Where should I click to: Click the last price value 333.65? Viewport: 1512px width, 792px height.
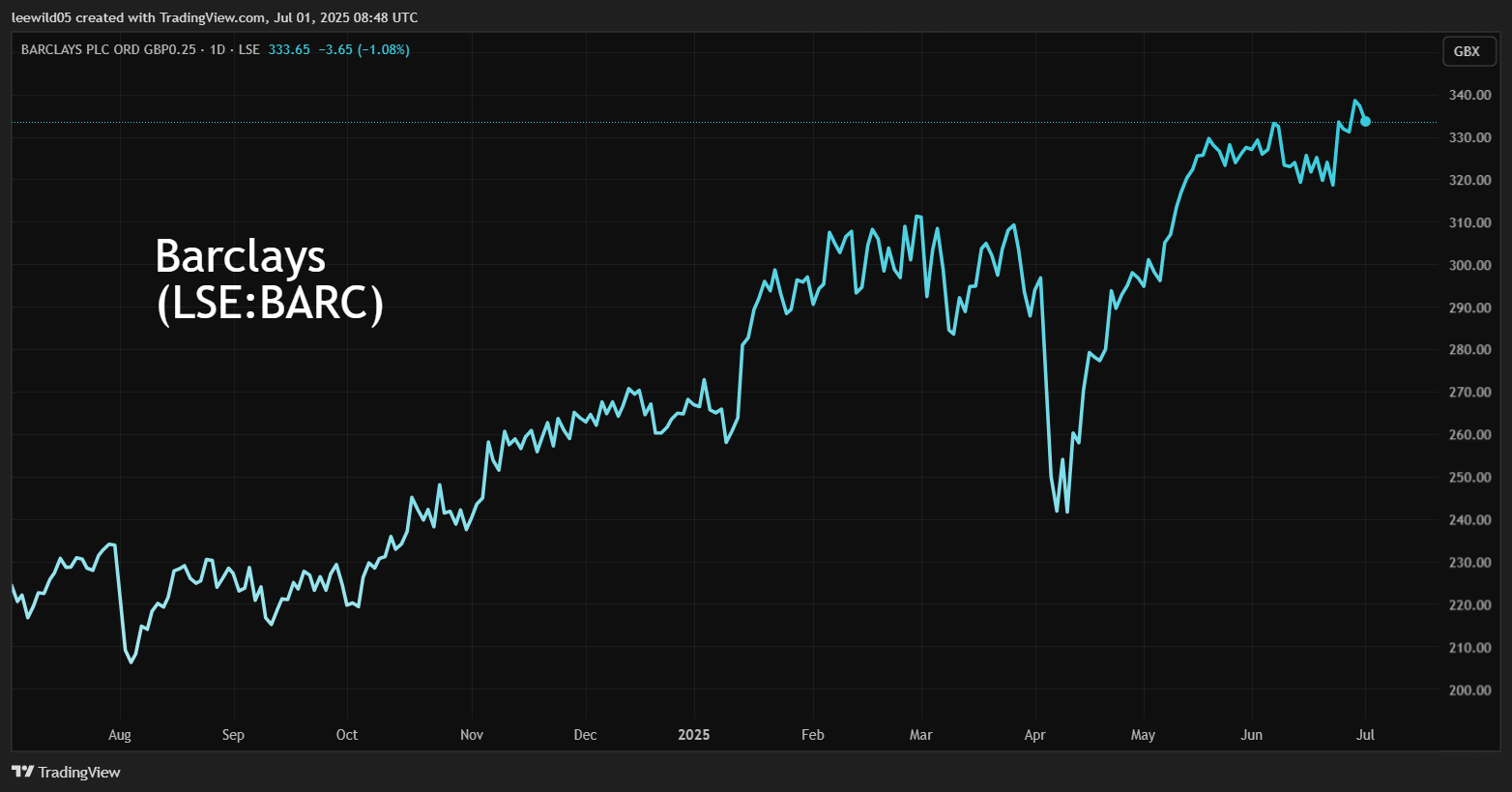tap(289, 49)
